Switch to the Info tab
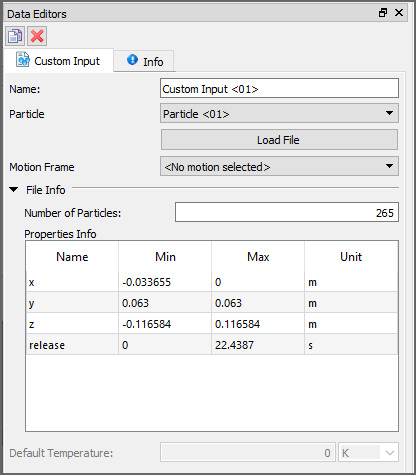416x475 pixels. (x=144, y=61)
